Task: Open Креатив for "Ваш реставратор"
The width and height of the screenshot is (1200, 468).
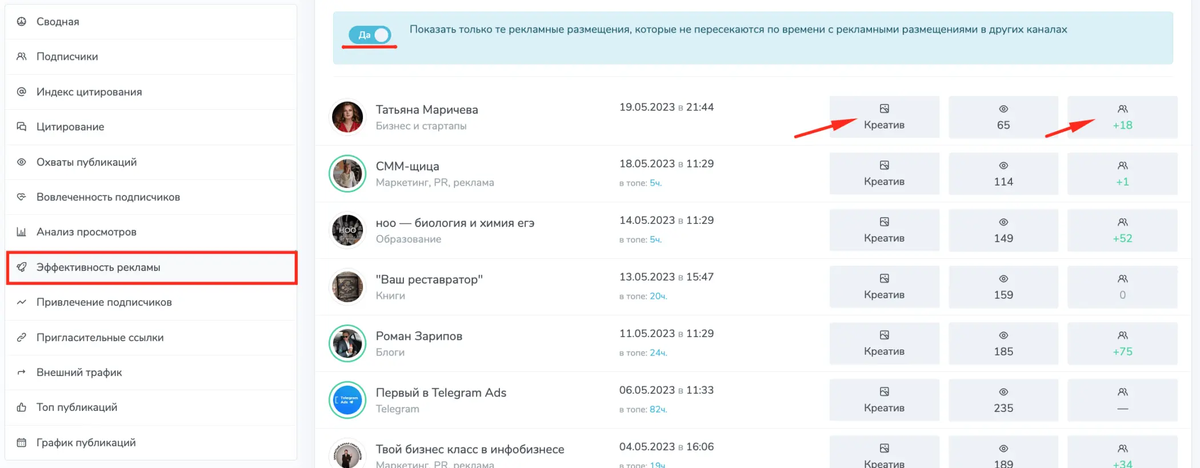Action: pyautogui.click(x=884, y=286)
